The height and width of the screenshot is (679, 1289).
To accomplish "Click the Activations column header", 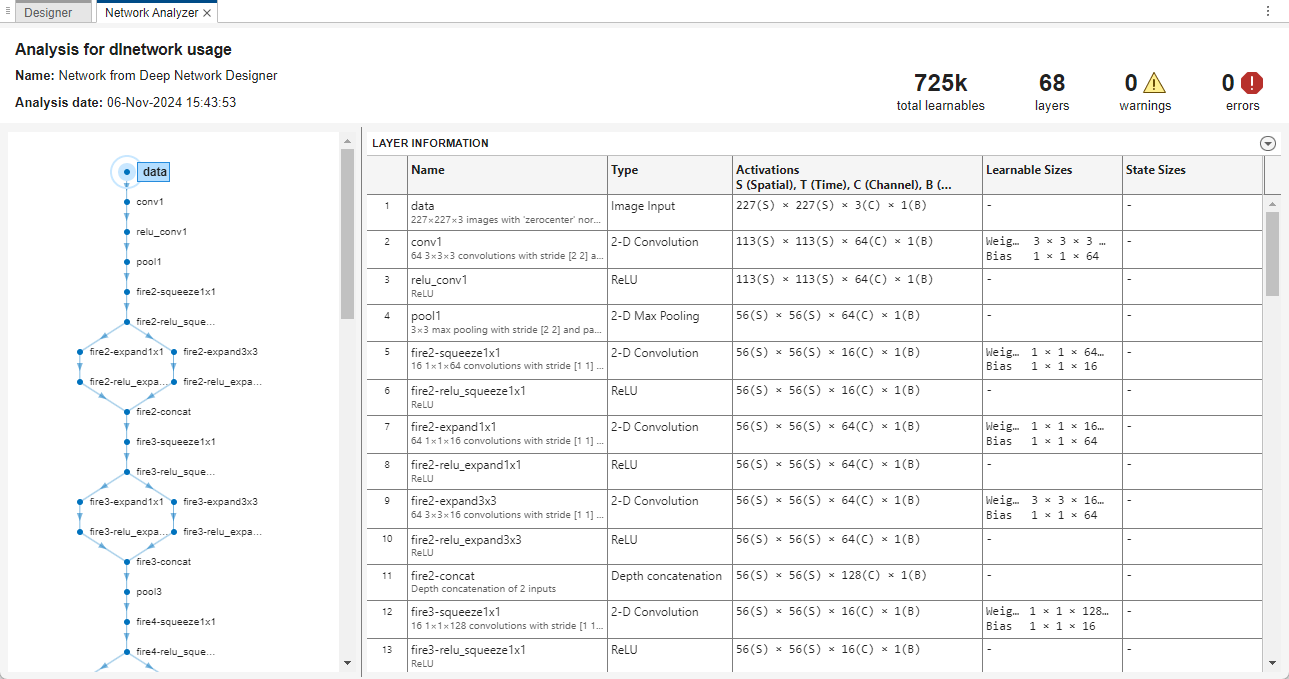I will click(x=856, y=174).
